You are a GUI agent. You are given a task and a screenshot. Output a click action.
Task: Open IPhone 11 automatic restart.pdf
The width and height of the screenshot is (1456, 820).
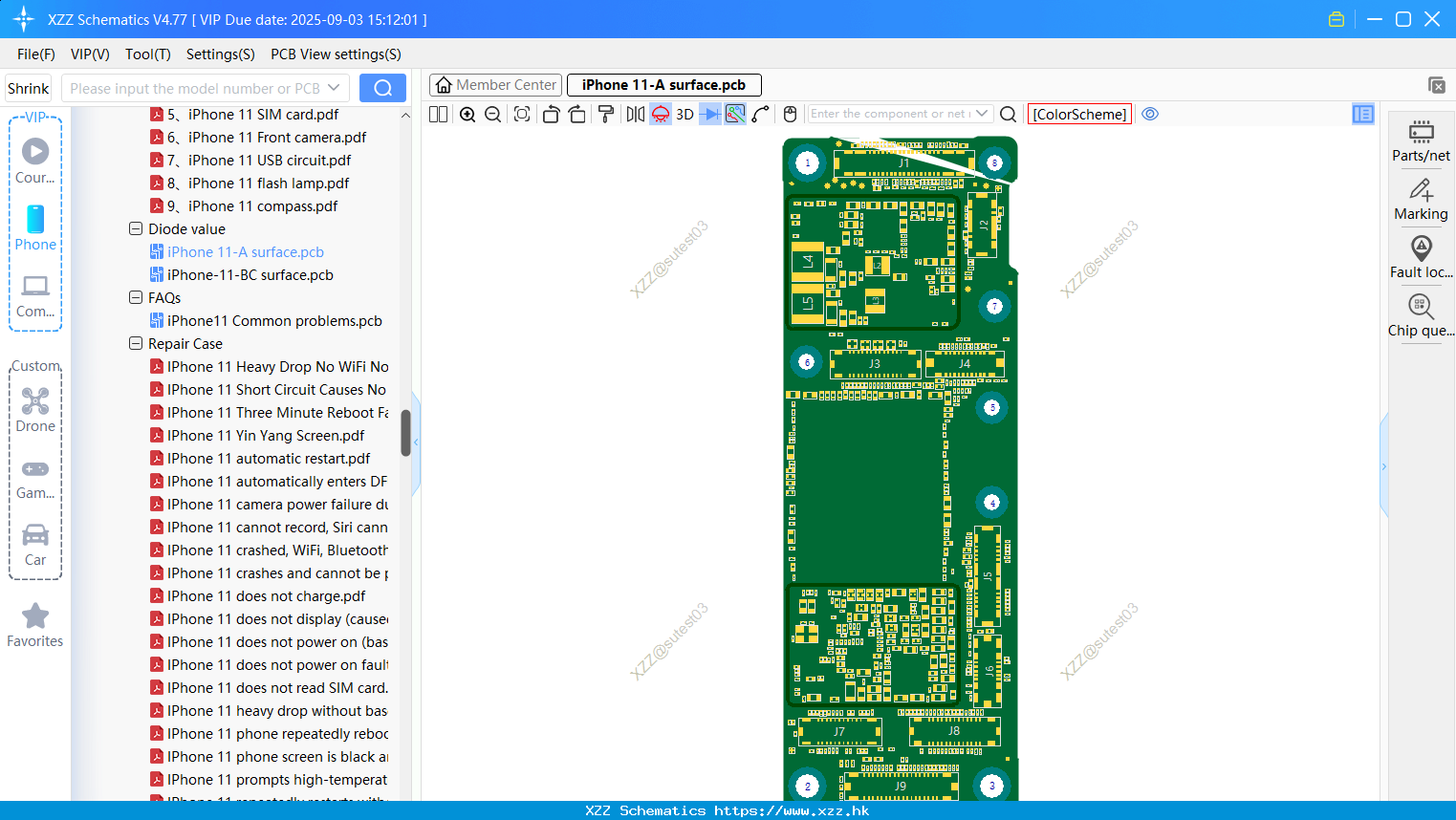coord(260,459)
